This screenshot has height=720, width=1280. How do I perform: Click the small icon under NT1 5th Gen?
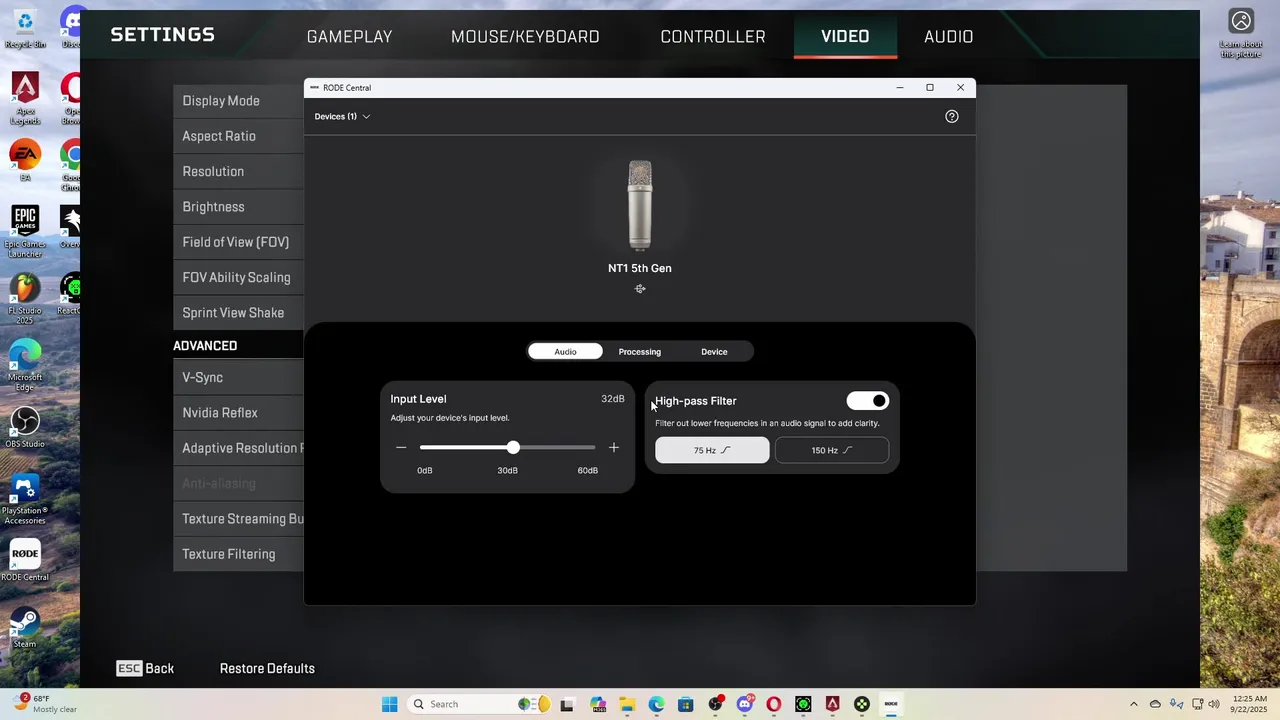(x=640, y=289)
